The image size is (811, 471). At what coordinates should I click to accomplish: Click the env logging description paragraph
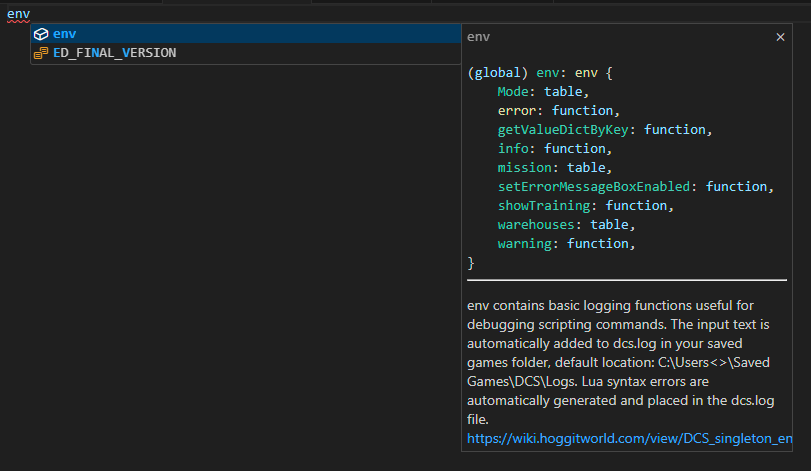pyautogui.click(x=620, y=362)
